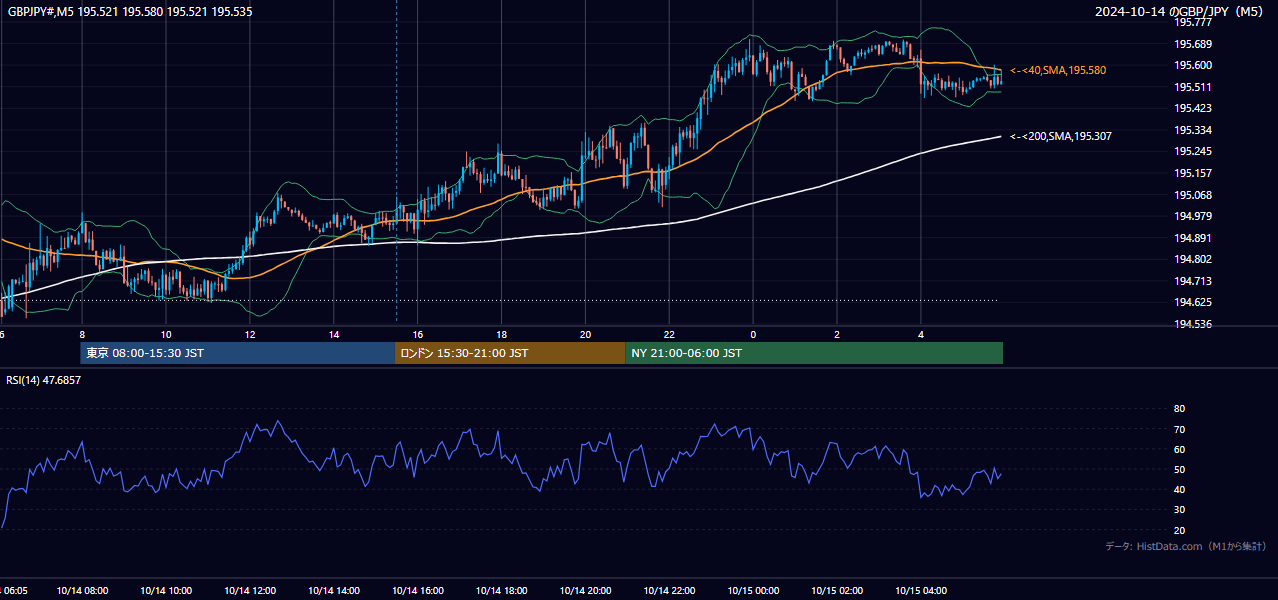The image size is (1278, 600).
Task: Click hour label 16 on price chart axis
Action: (418, 334)
